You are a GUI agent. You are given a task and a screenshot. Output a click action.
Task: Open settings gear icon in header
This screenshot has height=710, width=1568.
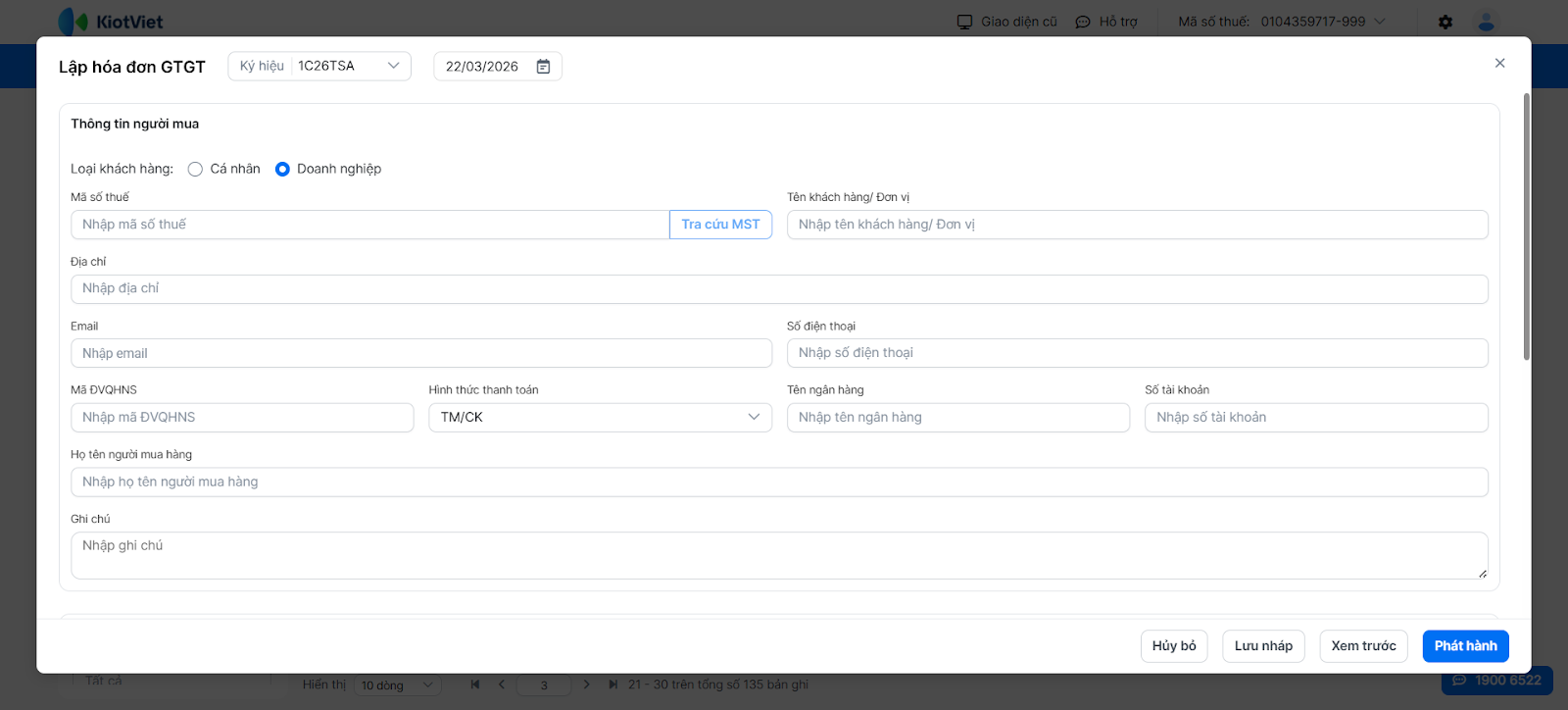tap(1445, 22)
